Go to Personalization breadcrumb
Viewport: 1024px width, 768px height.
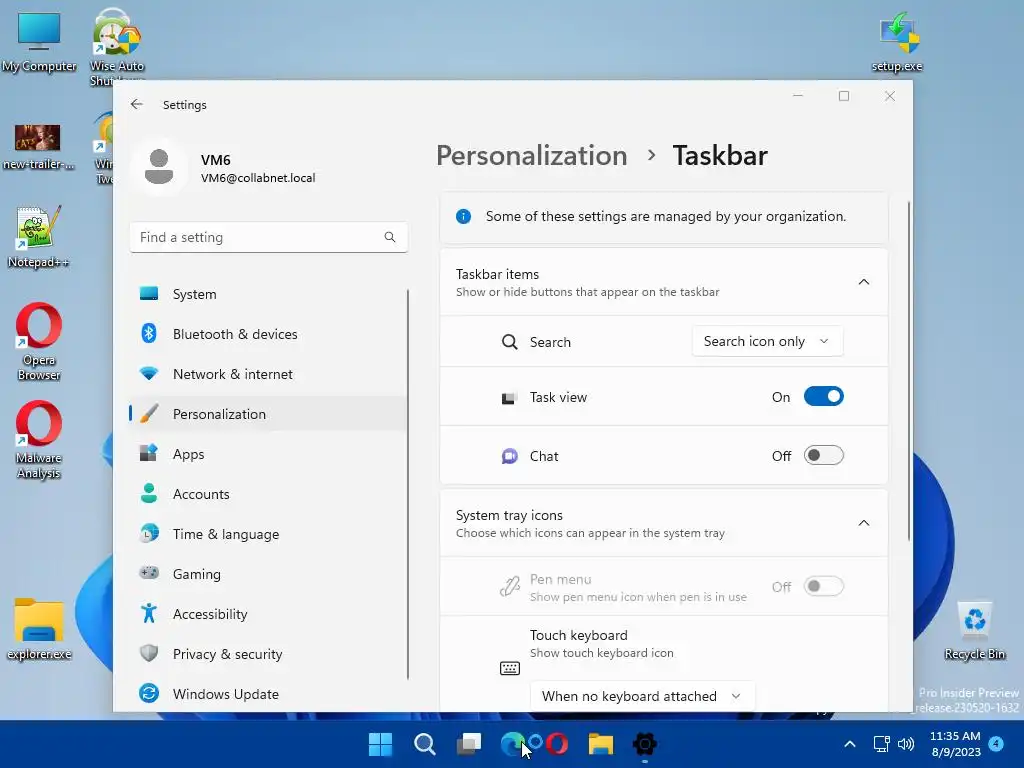[532, 155]
